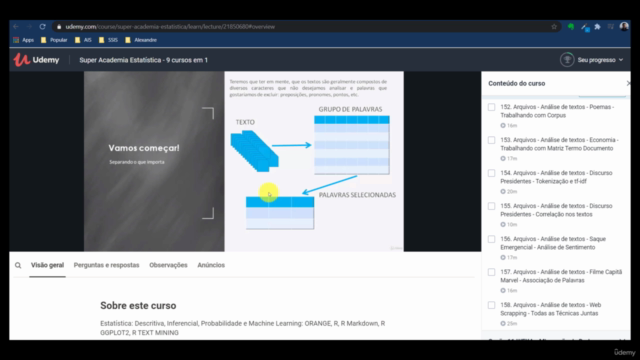The width and height of the screenshot is (640, 360).
Task: Open the Super Academia Estatística course title link
Action: (143, 60)
